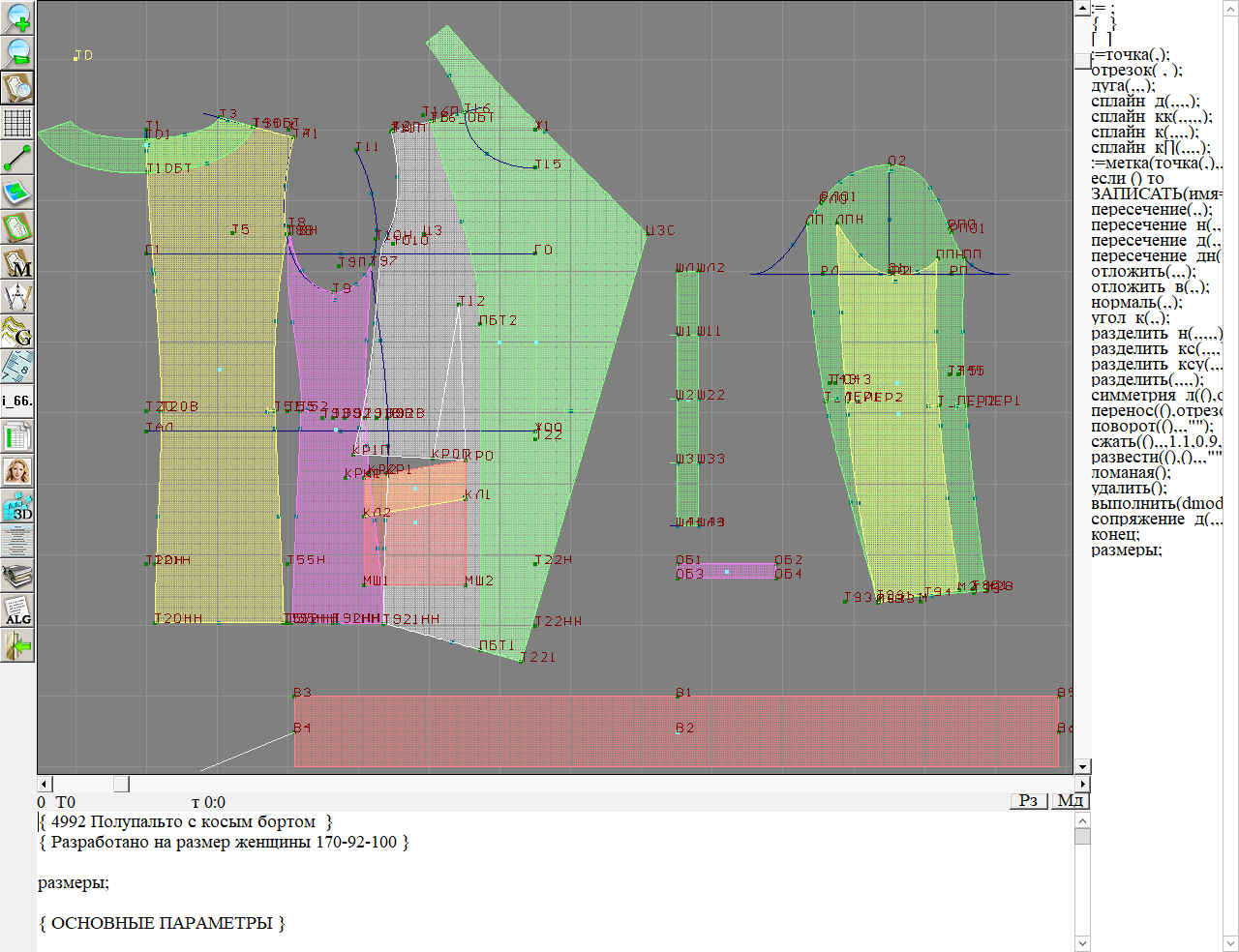Viewport: 1239px width, 952px height.
Task: Choose 'пересечение(.,);' in command list
Action: tap(1150, 209)
